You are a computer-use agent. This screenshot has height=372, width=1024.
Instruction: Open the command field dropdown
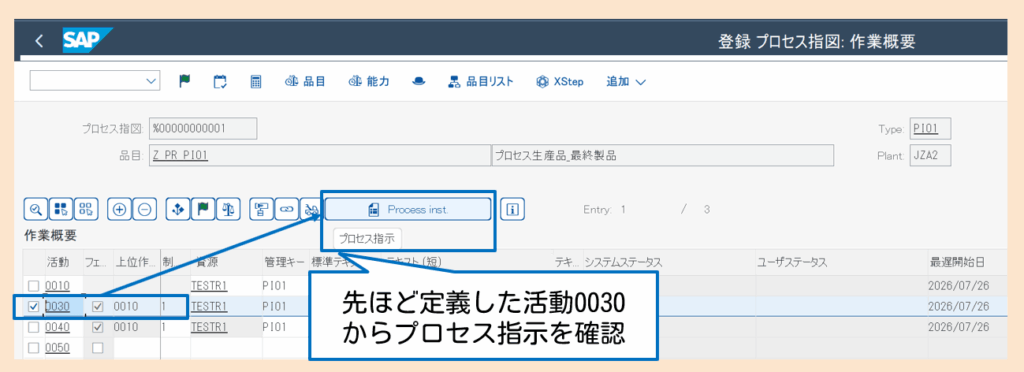point(152,82)
